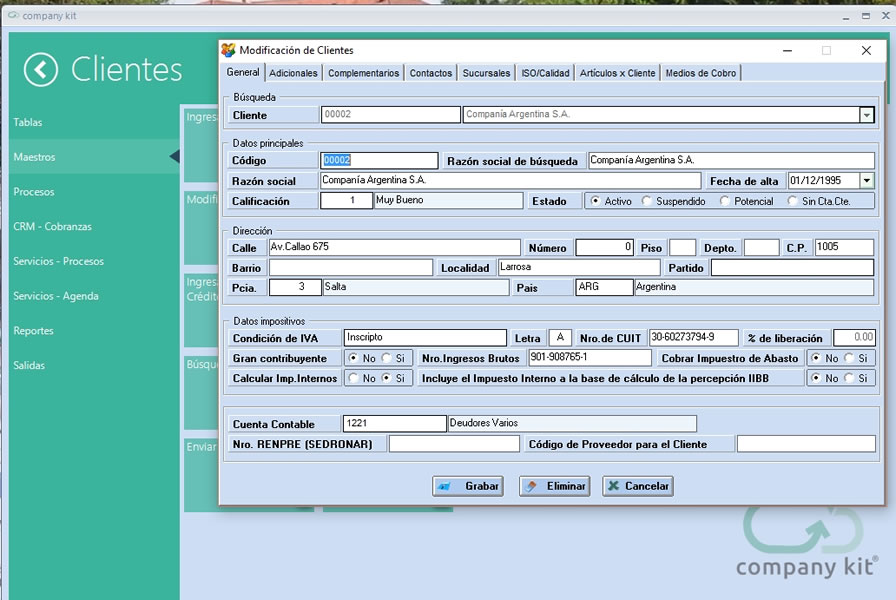
Task: Set Calcular Imp.Internos to No
Action: point(354,378)
